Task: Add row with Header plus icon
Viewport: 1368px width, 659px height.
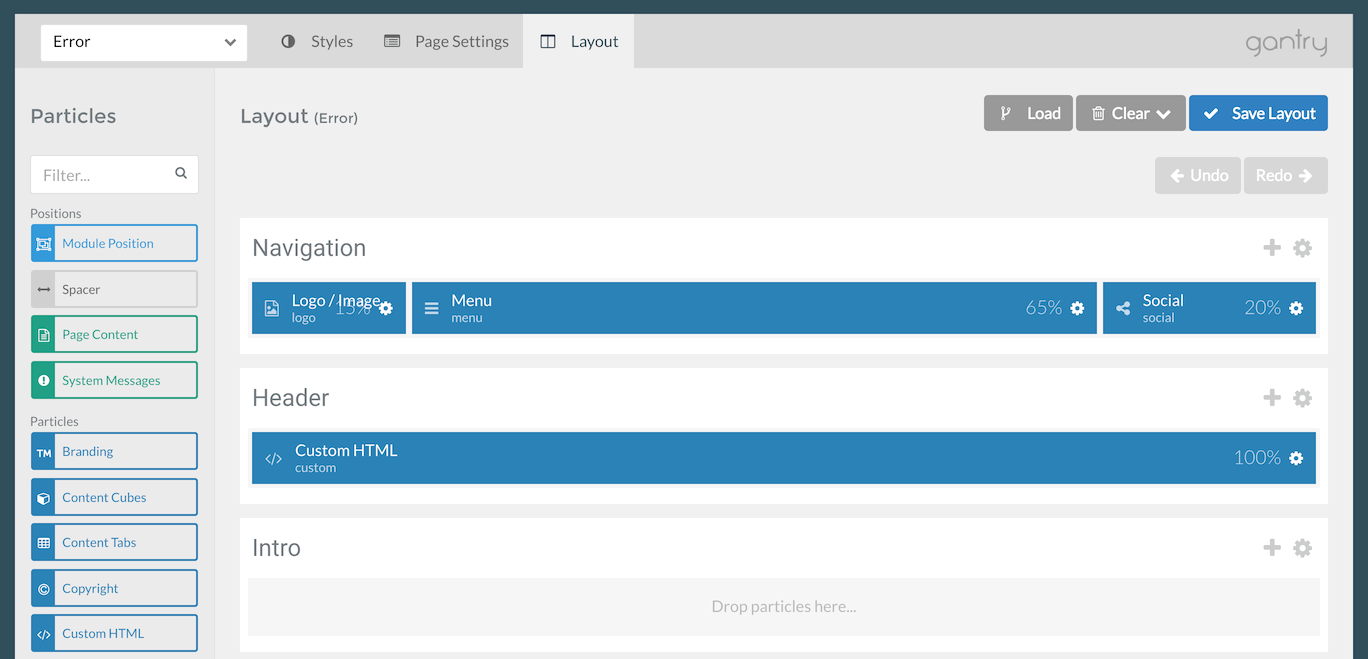Action: click(x=1272, y=398)
